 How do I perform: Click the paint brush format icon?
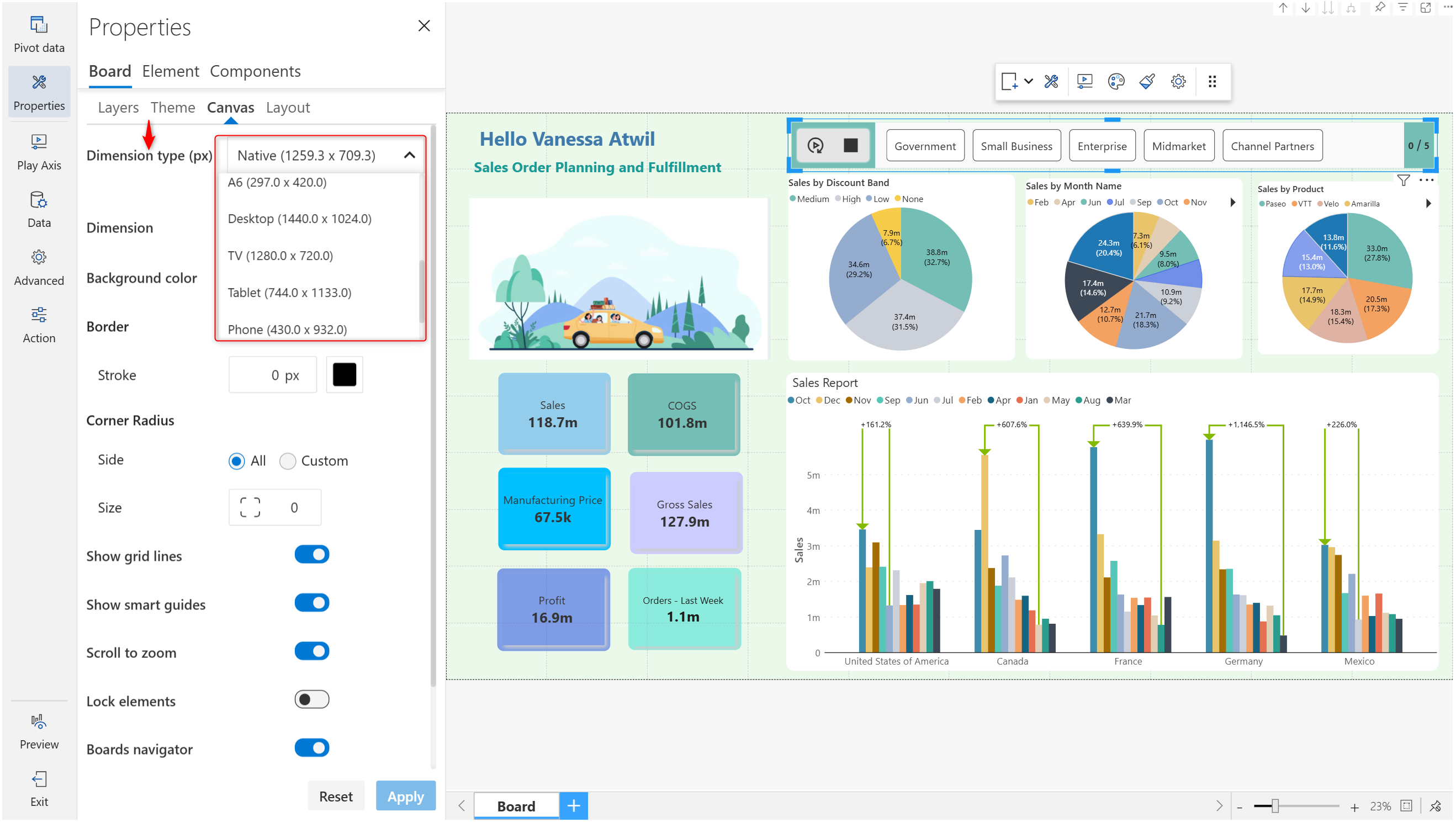click(x=1147, y=81)
